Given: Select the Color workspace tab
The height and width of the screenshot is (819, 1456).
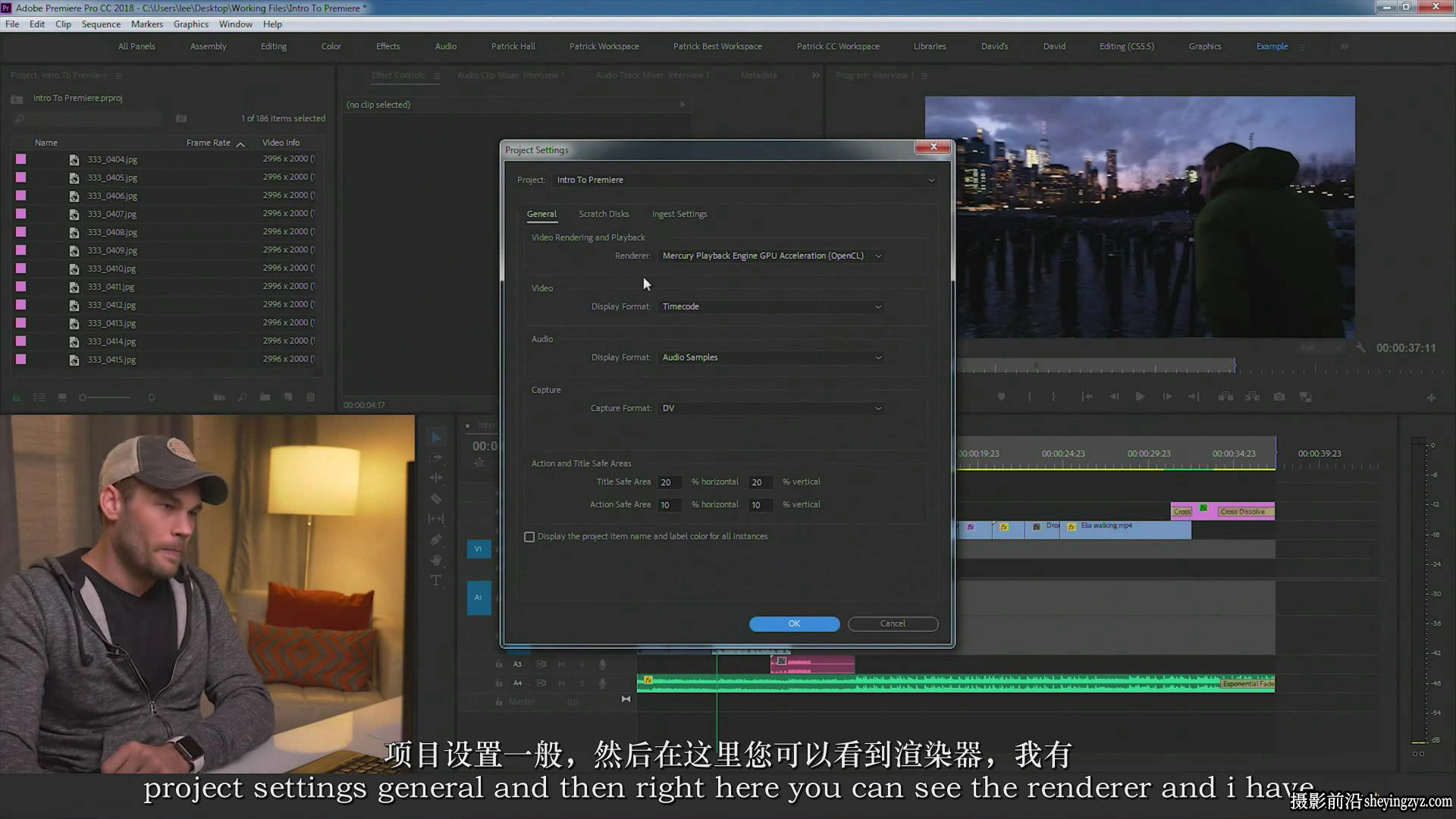Looking at the screenshot, I should pyautogui.click(x=331, y=47).
